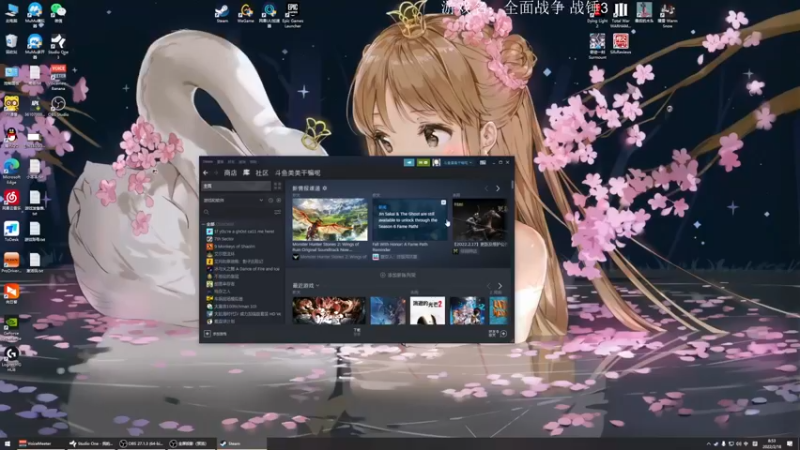Open ToDesk desktop shortcut

point(11,232)
